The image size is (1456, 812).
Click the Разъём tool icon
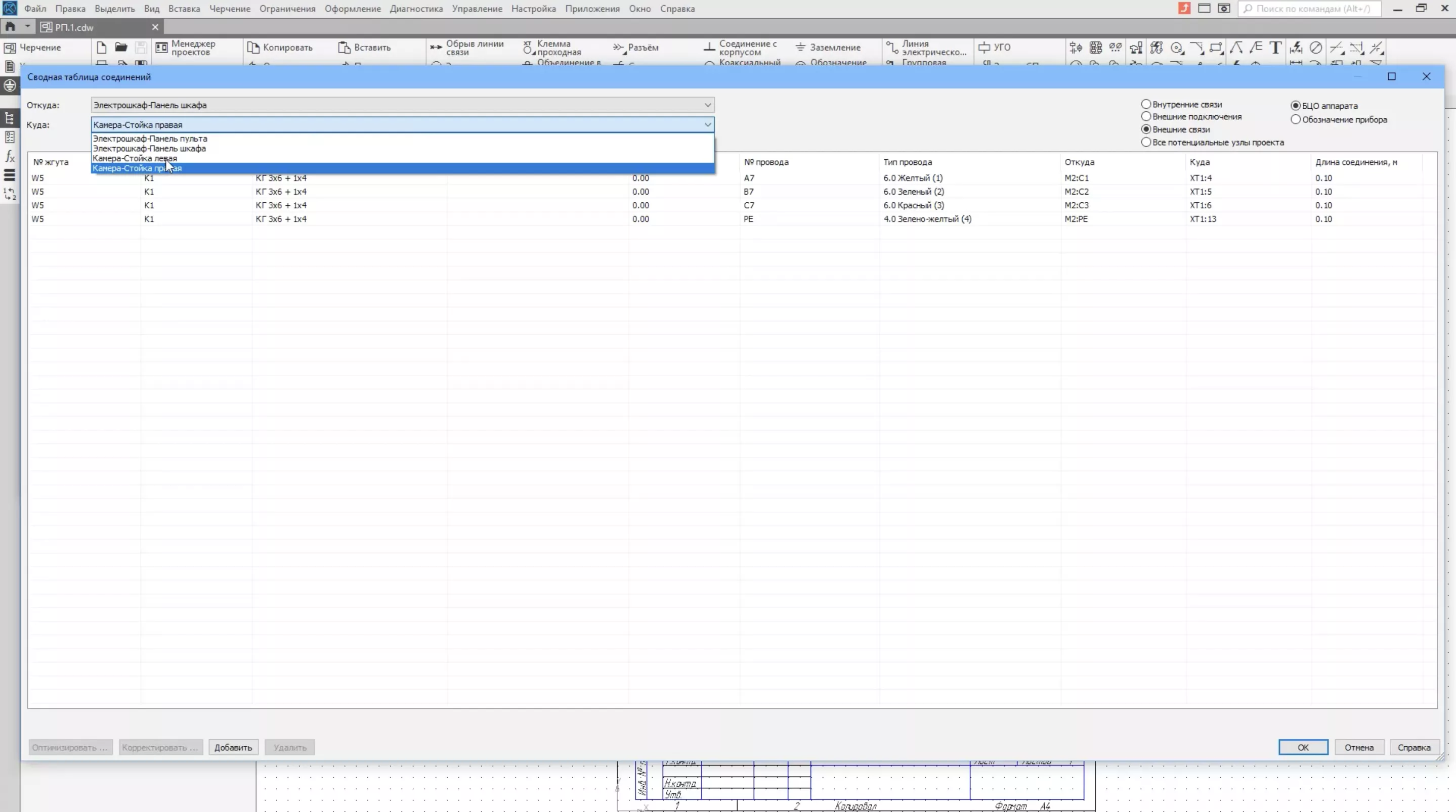point(619,48)
